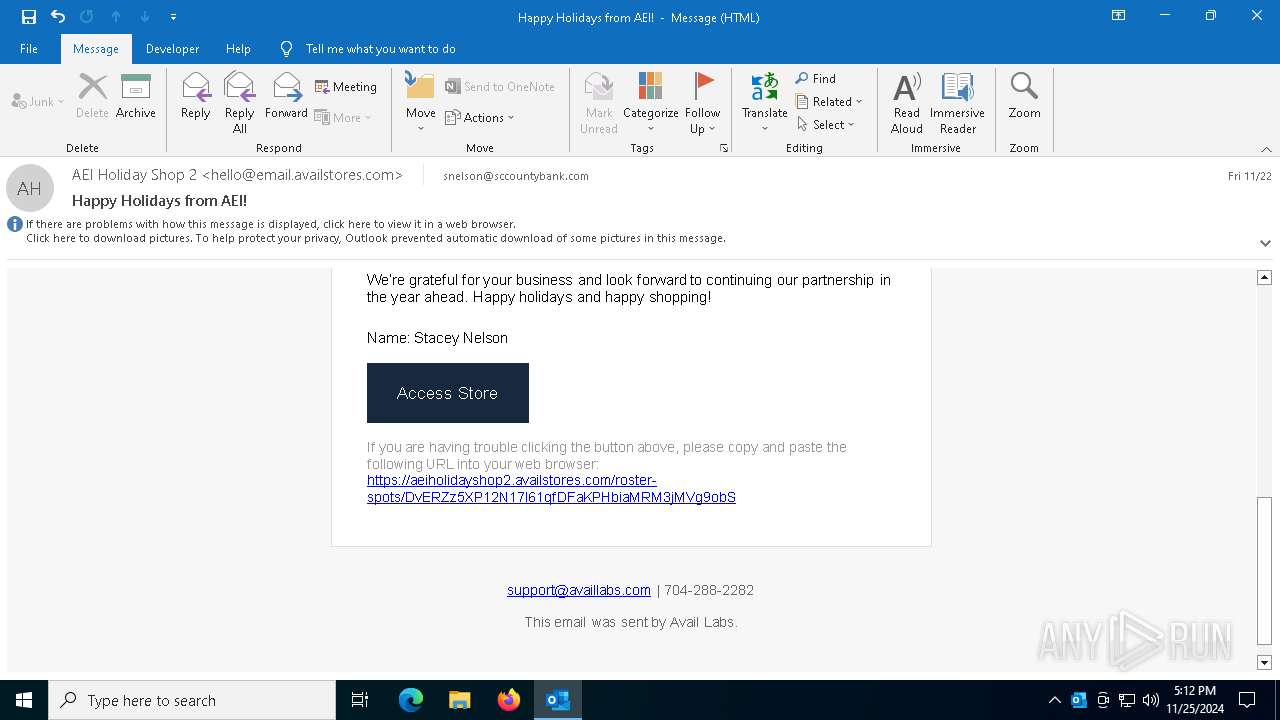Open the Related dropdown

pos(829,101)
